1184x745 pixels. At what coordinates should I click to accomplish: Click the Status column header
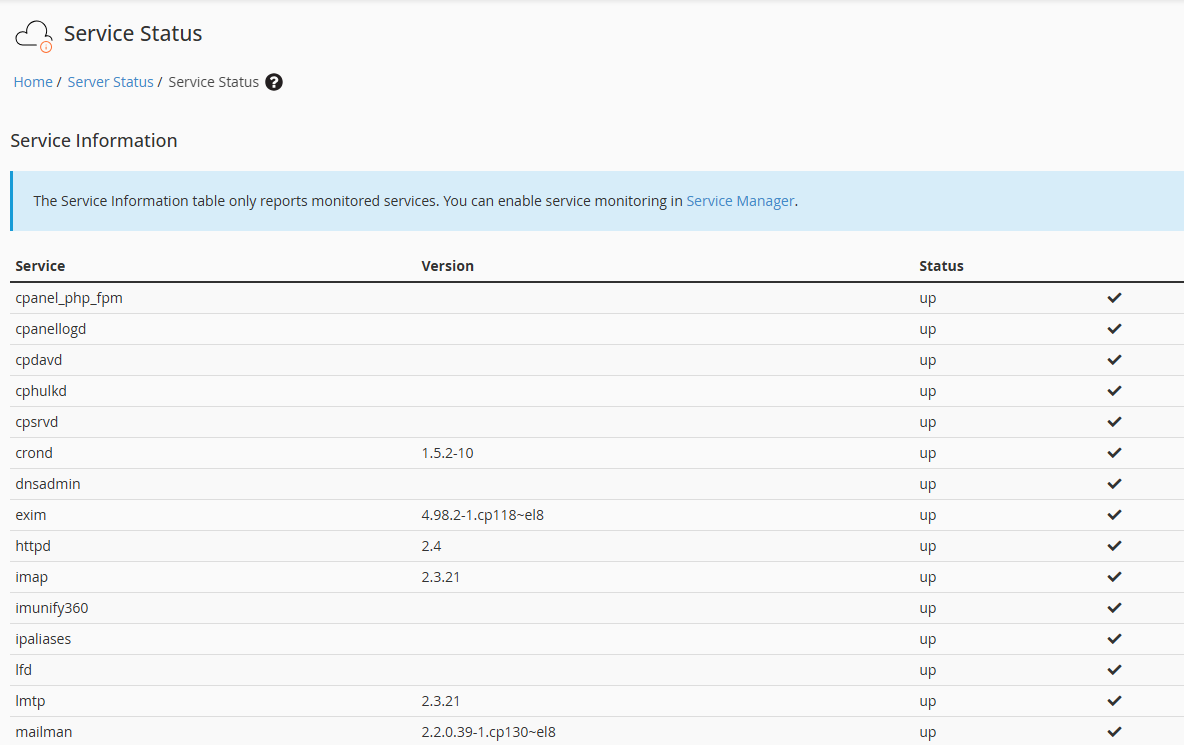941,266
